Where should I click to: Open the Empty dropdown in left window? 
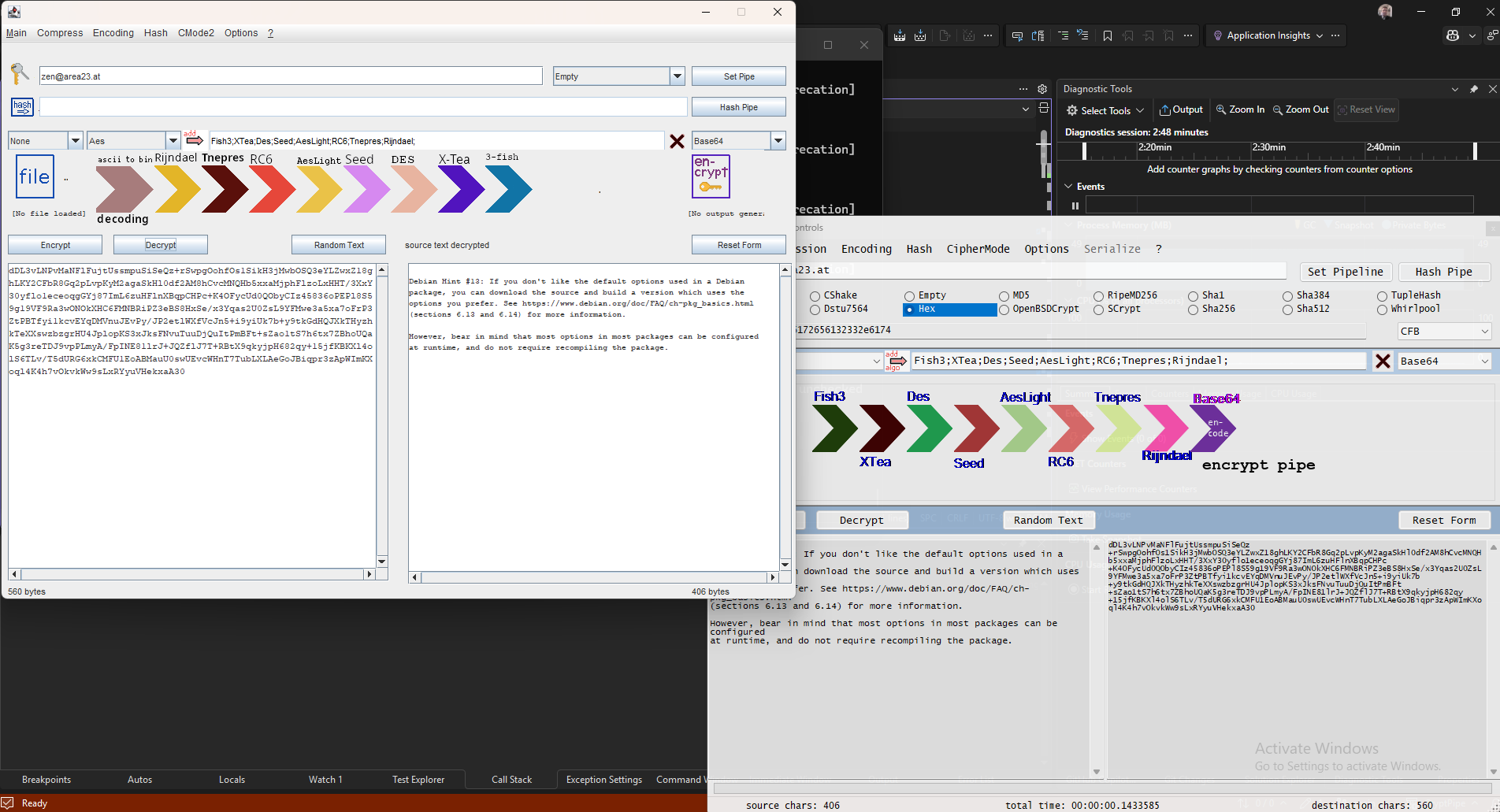[x=677, y=76]
